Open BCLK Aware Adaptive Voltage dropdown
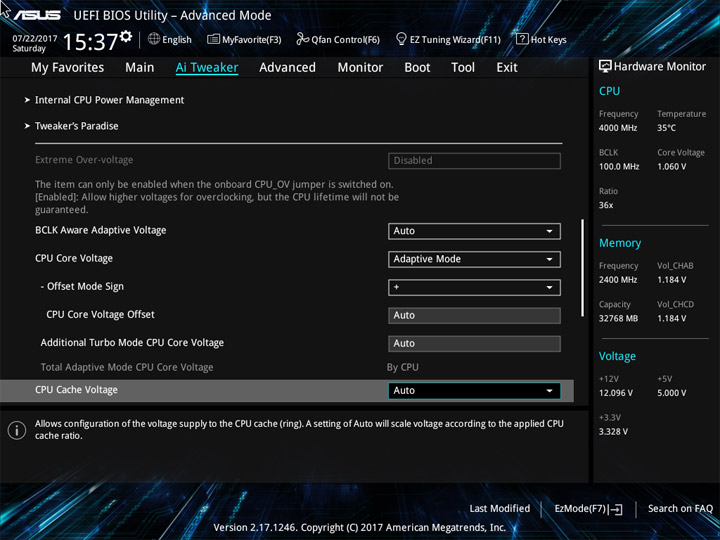Viewport: 720px width, 540px height. 474,231
